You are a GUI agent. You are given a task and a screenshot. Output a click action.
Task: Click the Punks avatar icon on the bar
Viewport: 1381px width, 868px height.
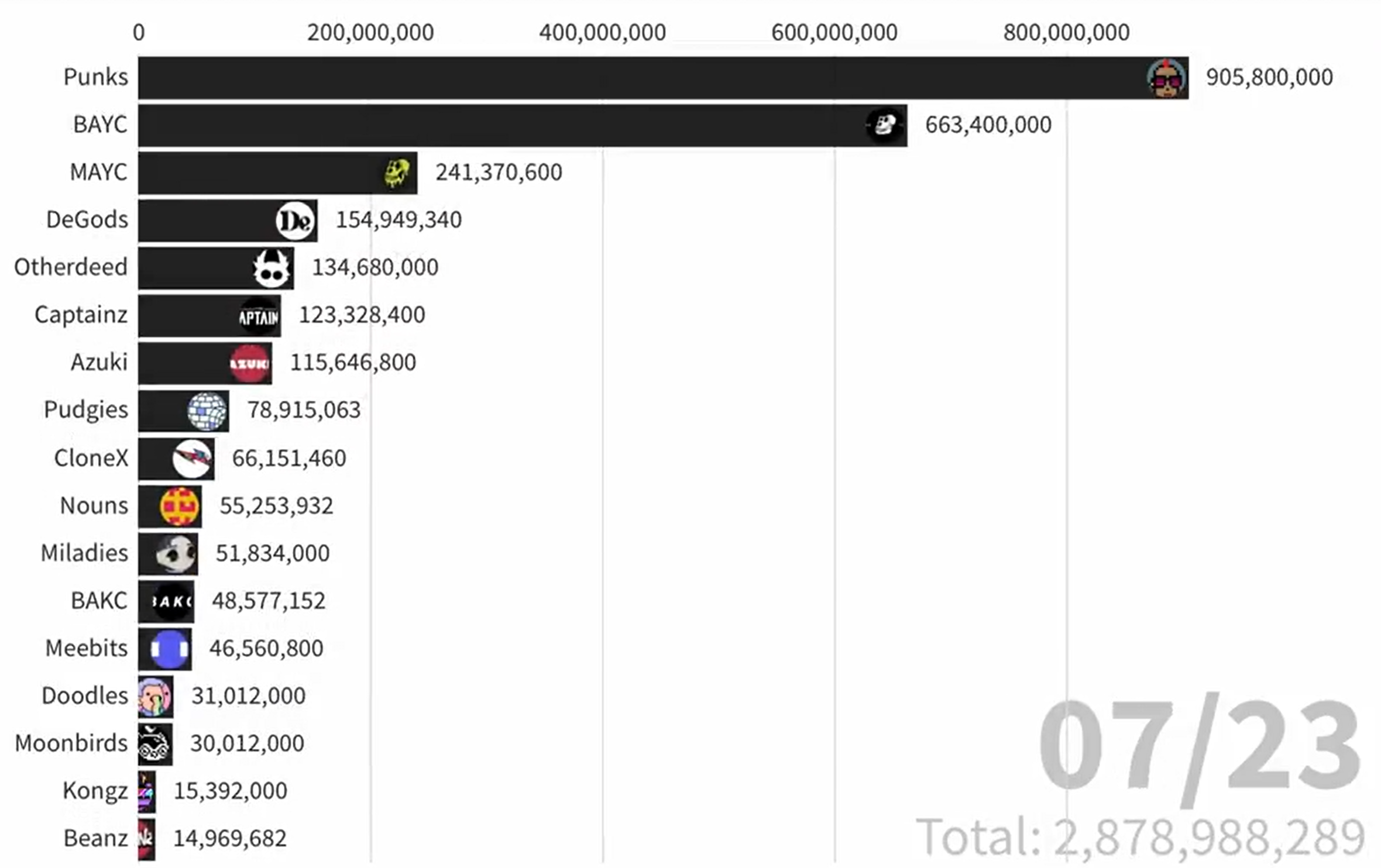tap(1166, 78)
